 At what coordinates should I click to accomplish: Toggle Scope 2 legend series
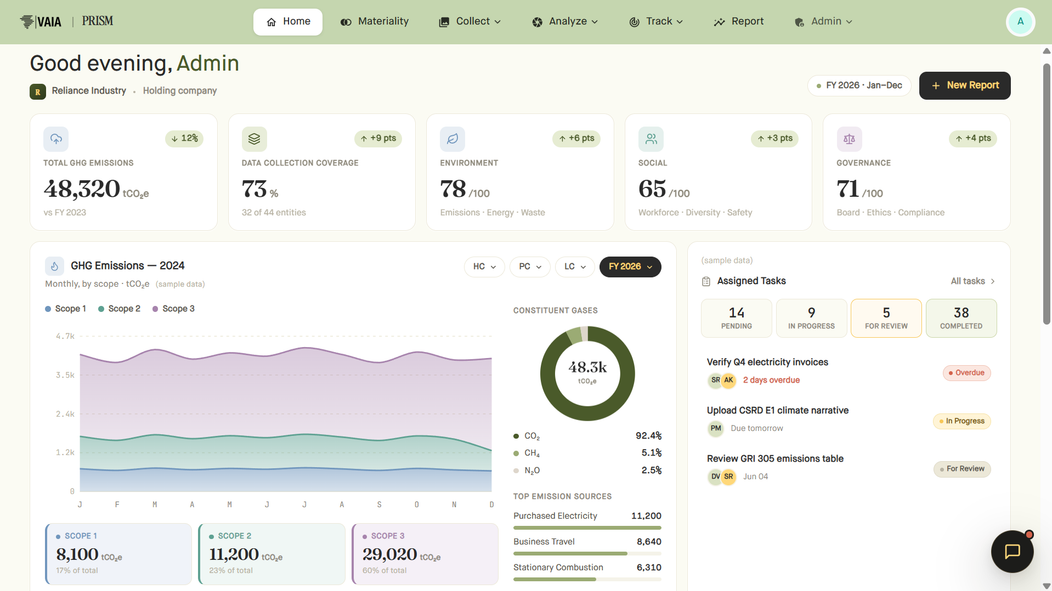pyautogui.click(x=119, y=309)
